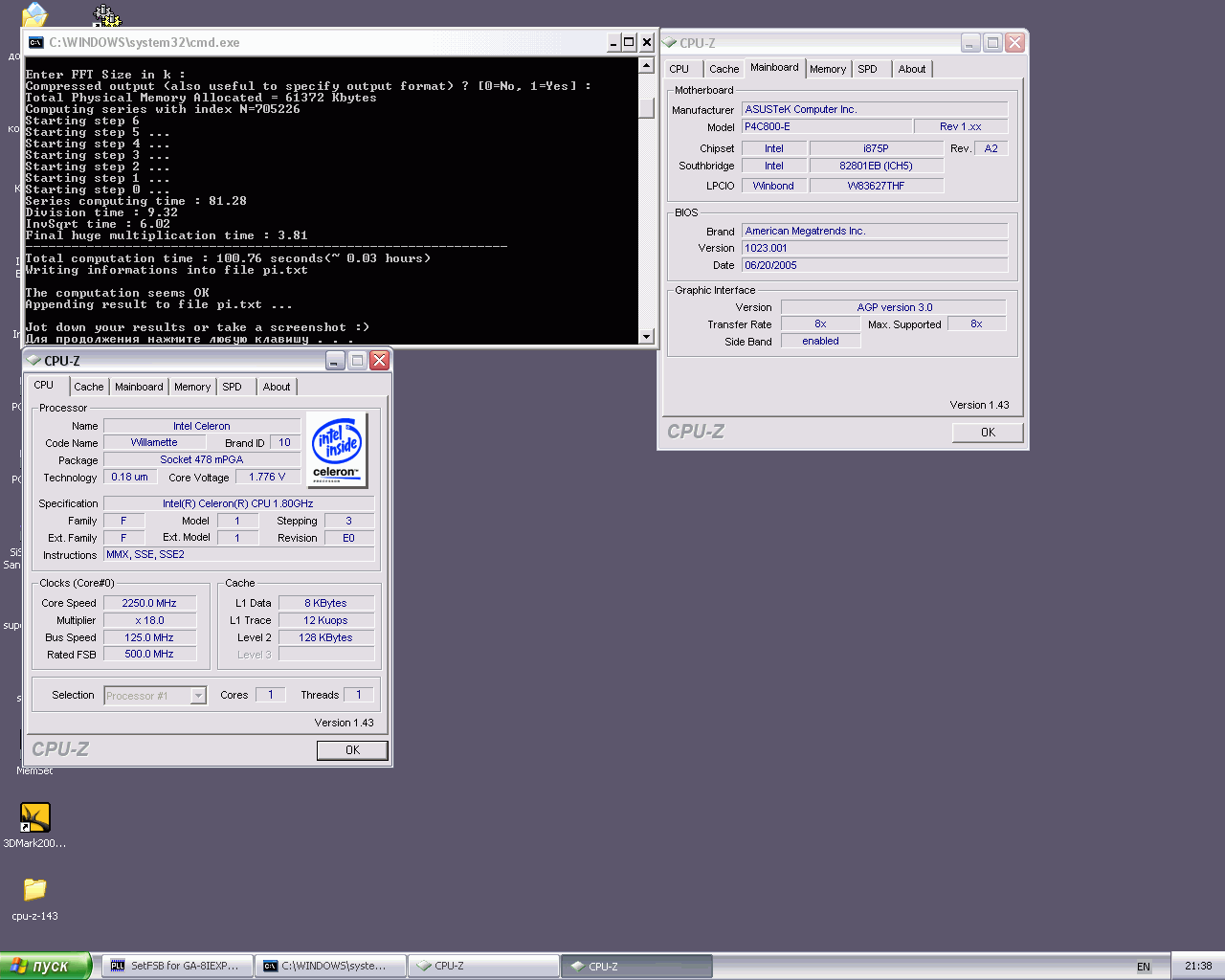Click the L1 Data value 8 KBytes
Screen dimensions: 1225x980
(325, 603)
